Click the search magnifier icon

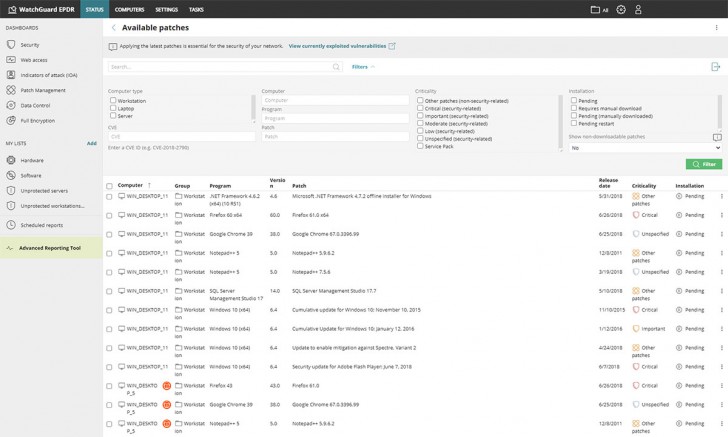[x=336, y=67]
